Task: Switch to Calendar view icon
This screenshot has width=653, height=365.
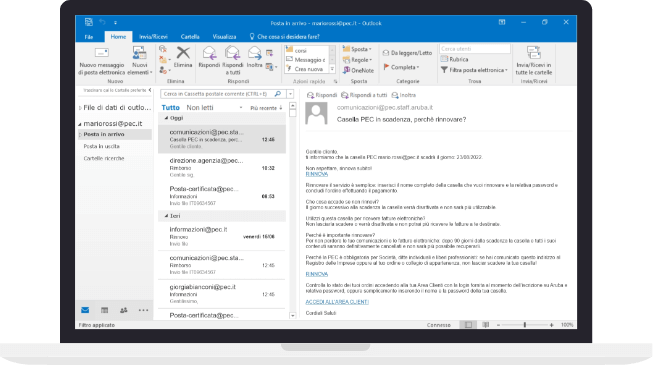Action: pos(105,310)
